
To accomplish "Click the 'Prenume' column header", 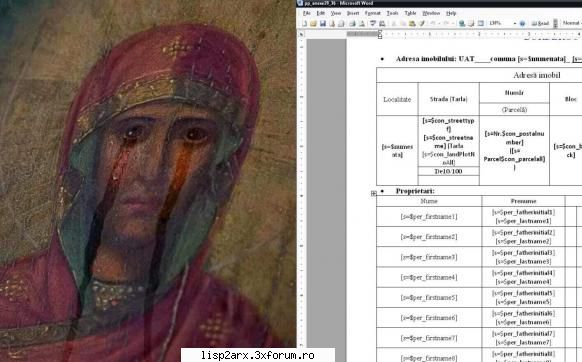I will point(523,201).
